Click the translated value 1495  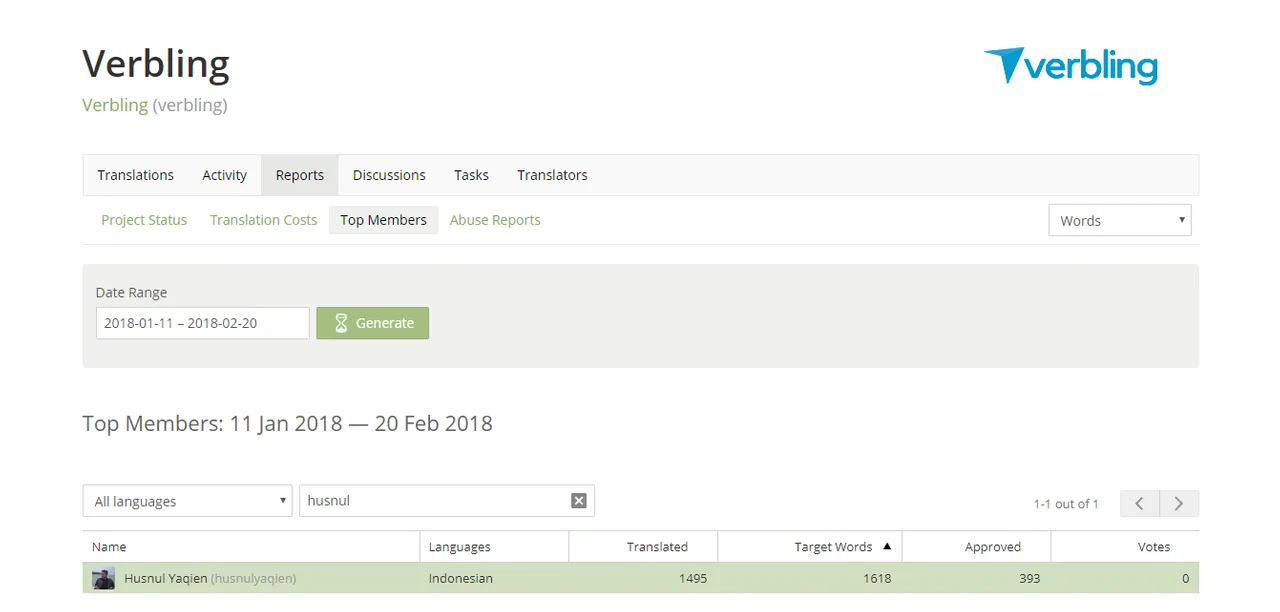tap(692, 578)
